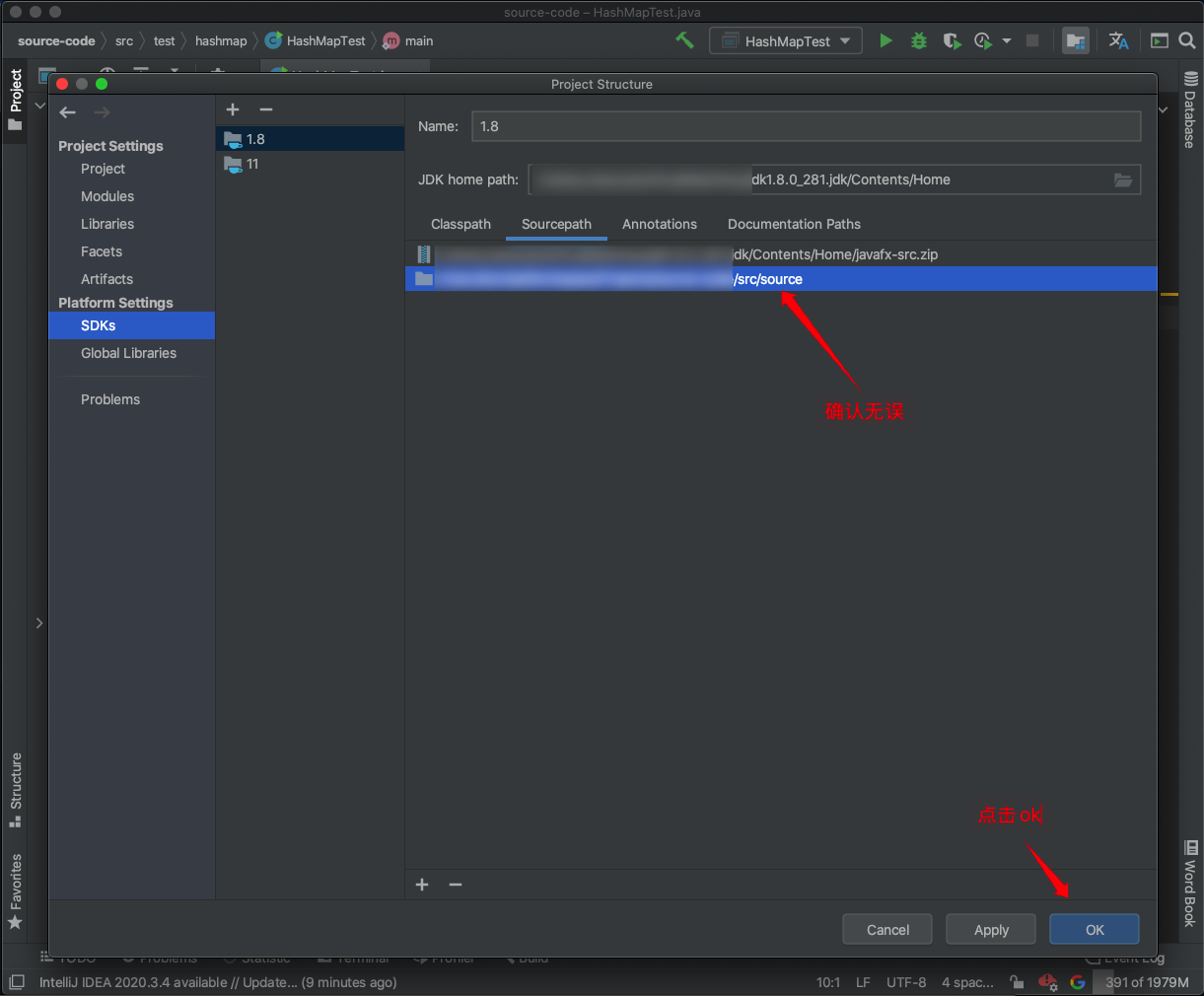Viewport: 1204px width, 996px height.
Task: Open the Favorites tool window sidebar tab
Action: [15, 891]
